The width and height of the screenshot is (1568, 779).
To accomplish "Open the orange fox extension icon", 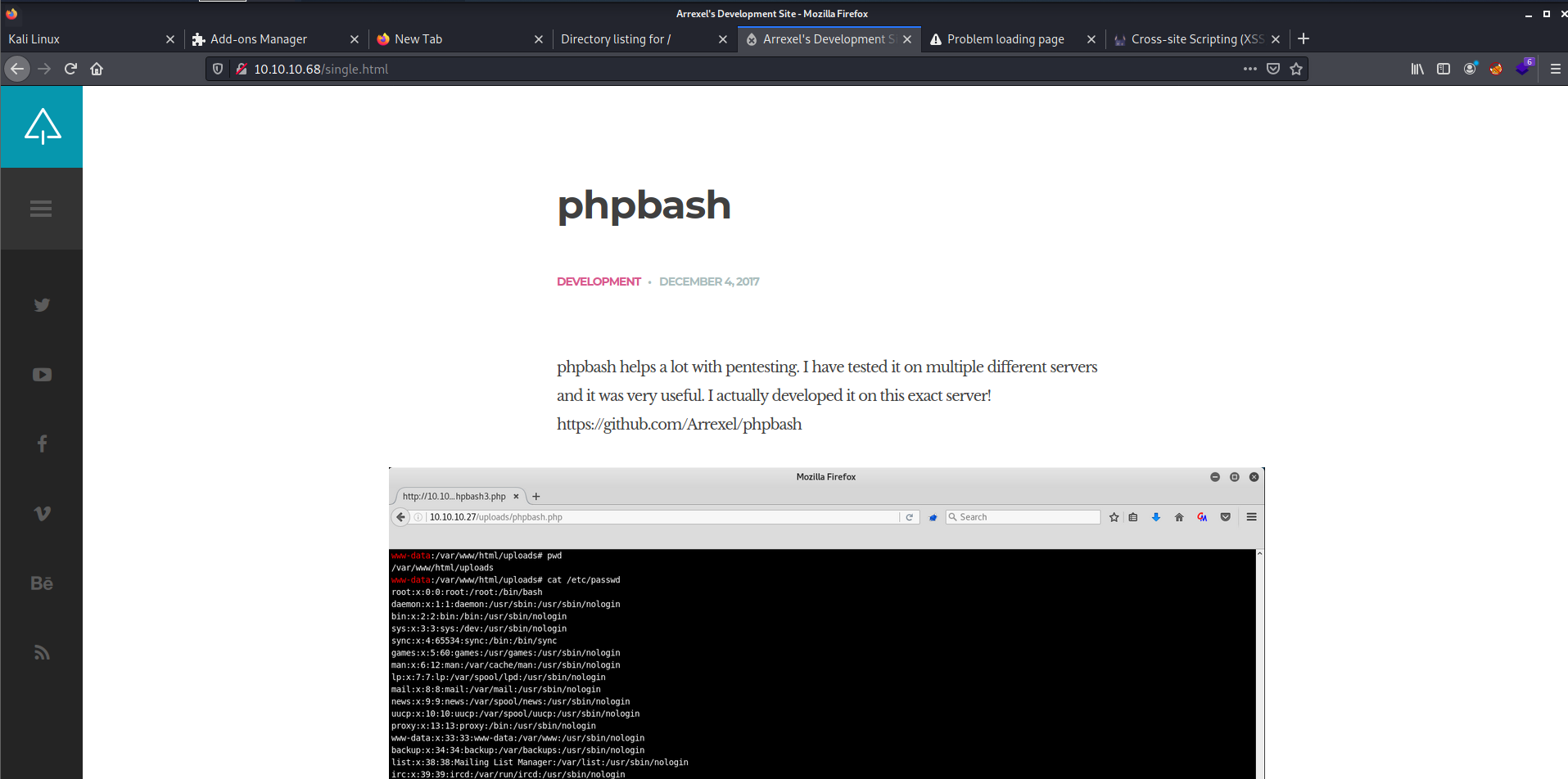I will click(1496, 69).
